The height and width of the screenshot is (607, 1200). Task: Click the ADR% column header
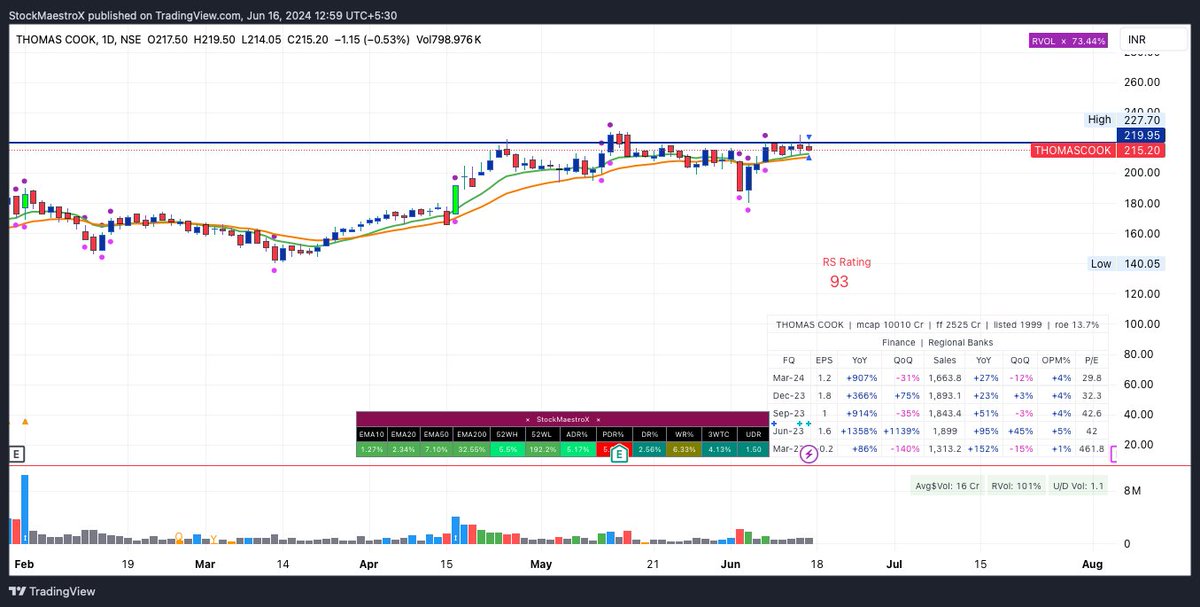click(578, 435)
